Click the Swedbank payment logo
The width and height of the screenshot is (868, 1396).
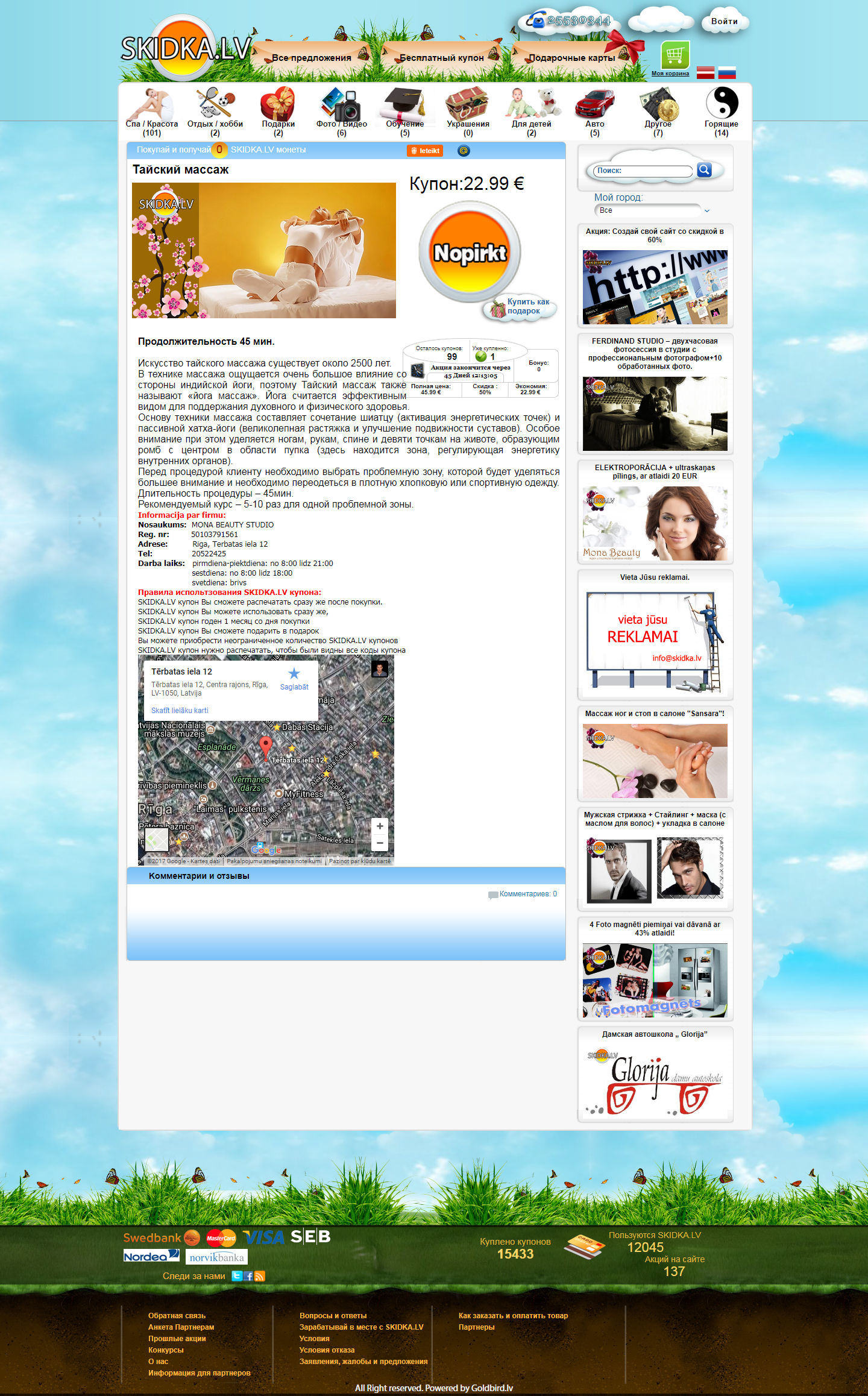coord(162,1238)
